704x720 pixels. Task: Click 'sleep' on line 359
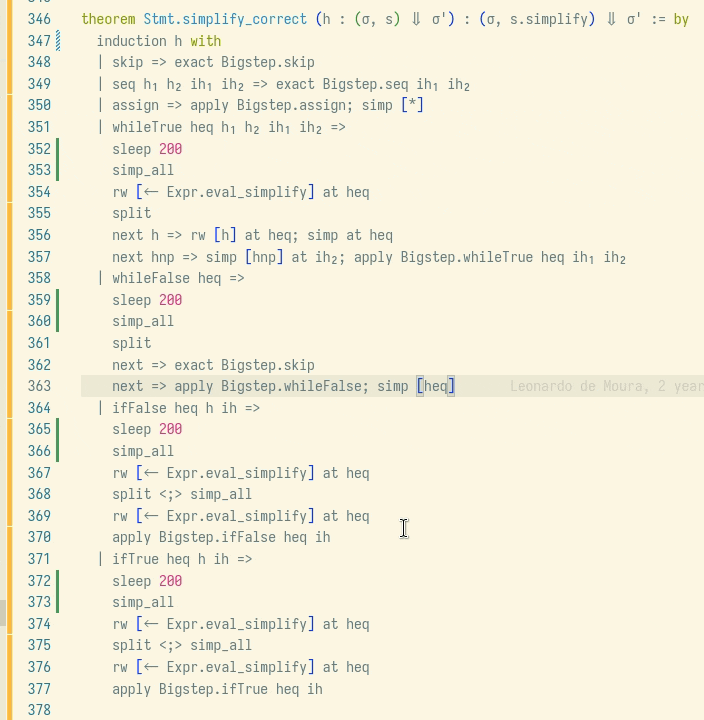coord(131,300)
